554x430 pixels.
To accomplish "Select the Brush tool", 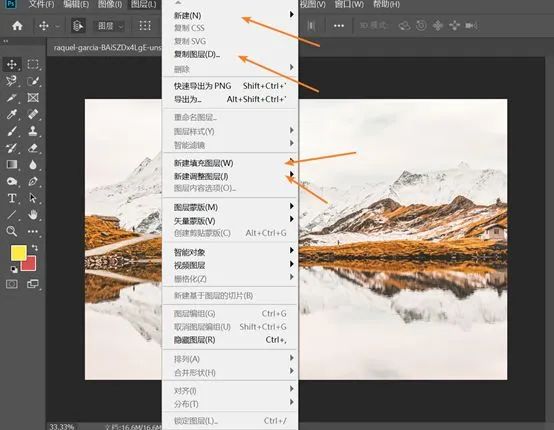I will pos(12,131).
